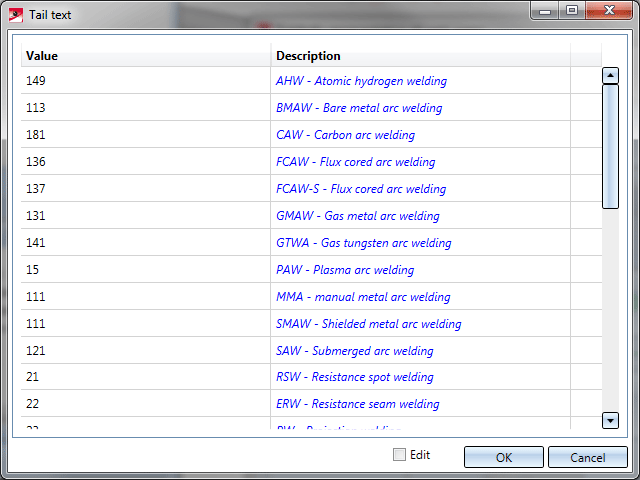640x480 pixels.
Task: Click value cell 15
Action: (146, 269)
